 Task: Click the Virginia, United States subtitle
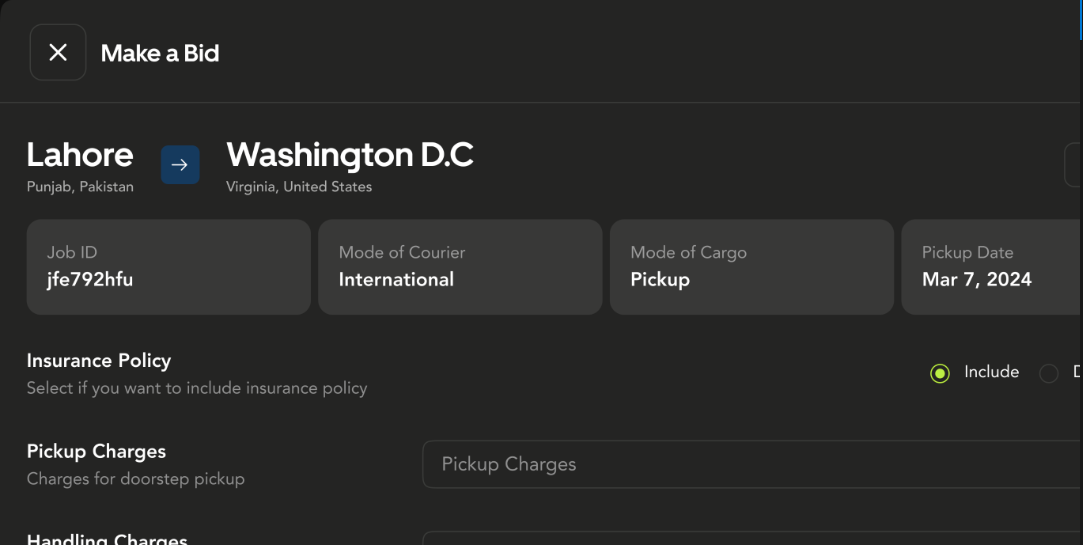click(x=299, y=187)
